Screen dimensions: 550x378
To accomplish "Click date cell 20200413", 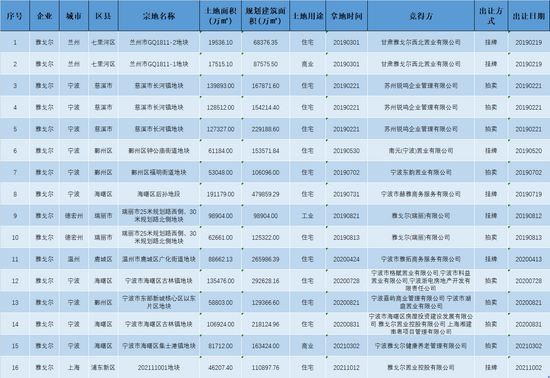I will [529, 259].
